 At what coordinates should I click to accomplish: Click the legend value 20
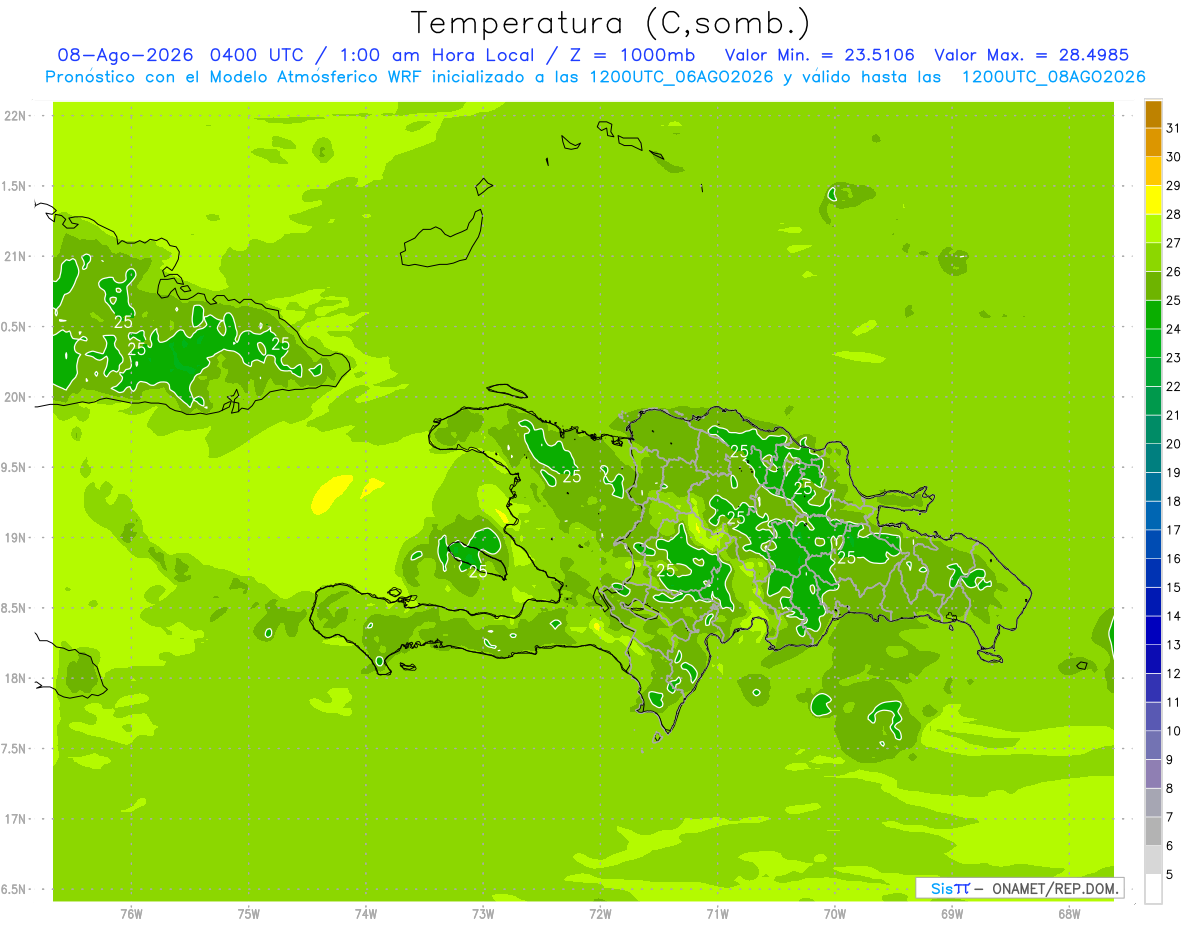coord(1173,444)
